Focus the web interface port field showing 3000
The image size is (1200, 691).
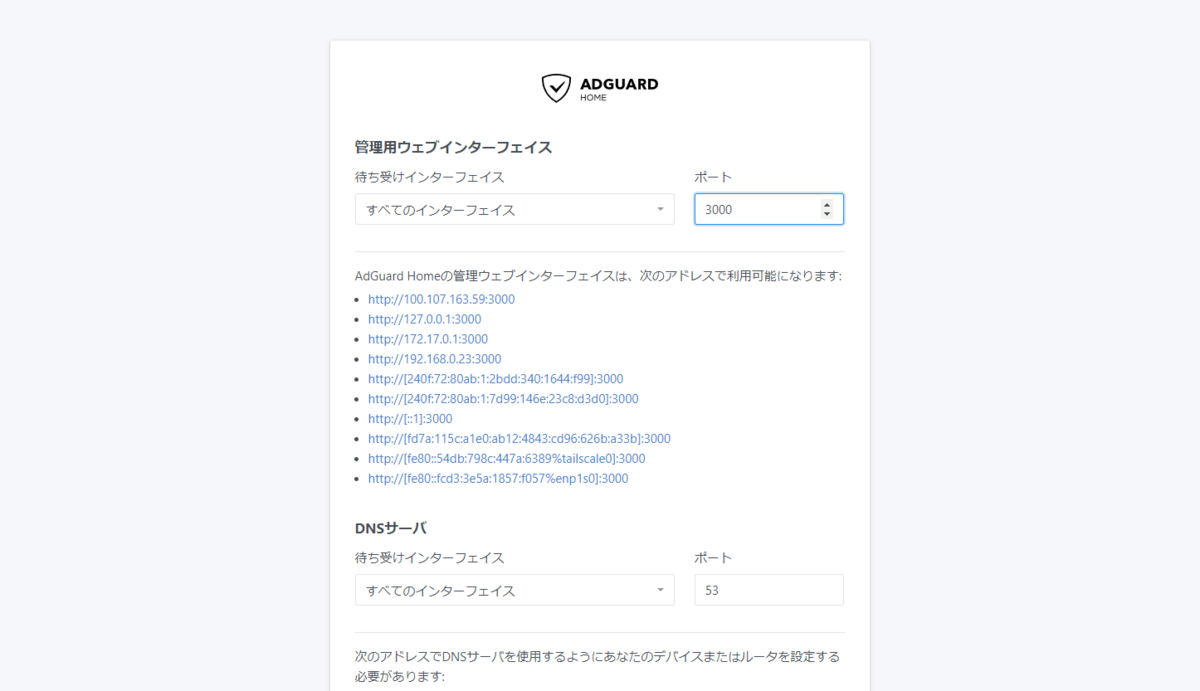pyautogui.click(x=769, y=209)
